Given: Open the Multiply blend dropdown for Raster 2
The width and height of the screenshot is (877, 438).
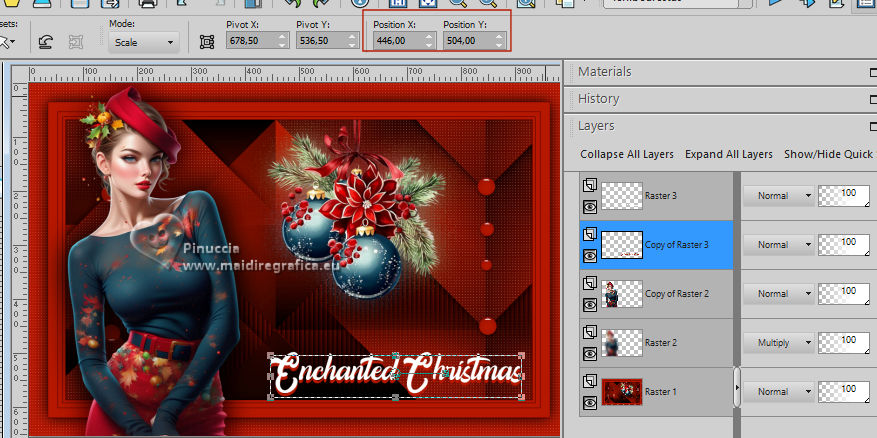Looking at the screenshot, I should [x=779, y=343].
